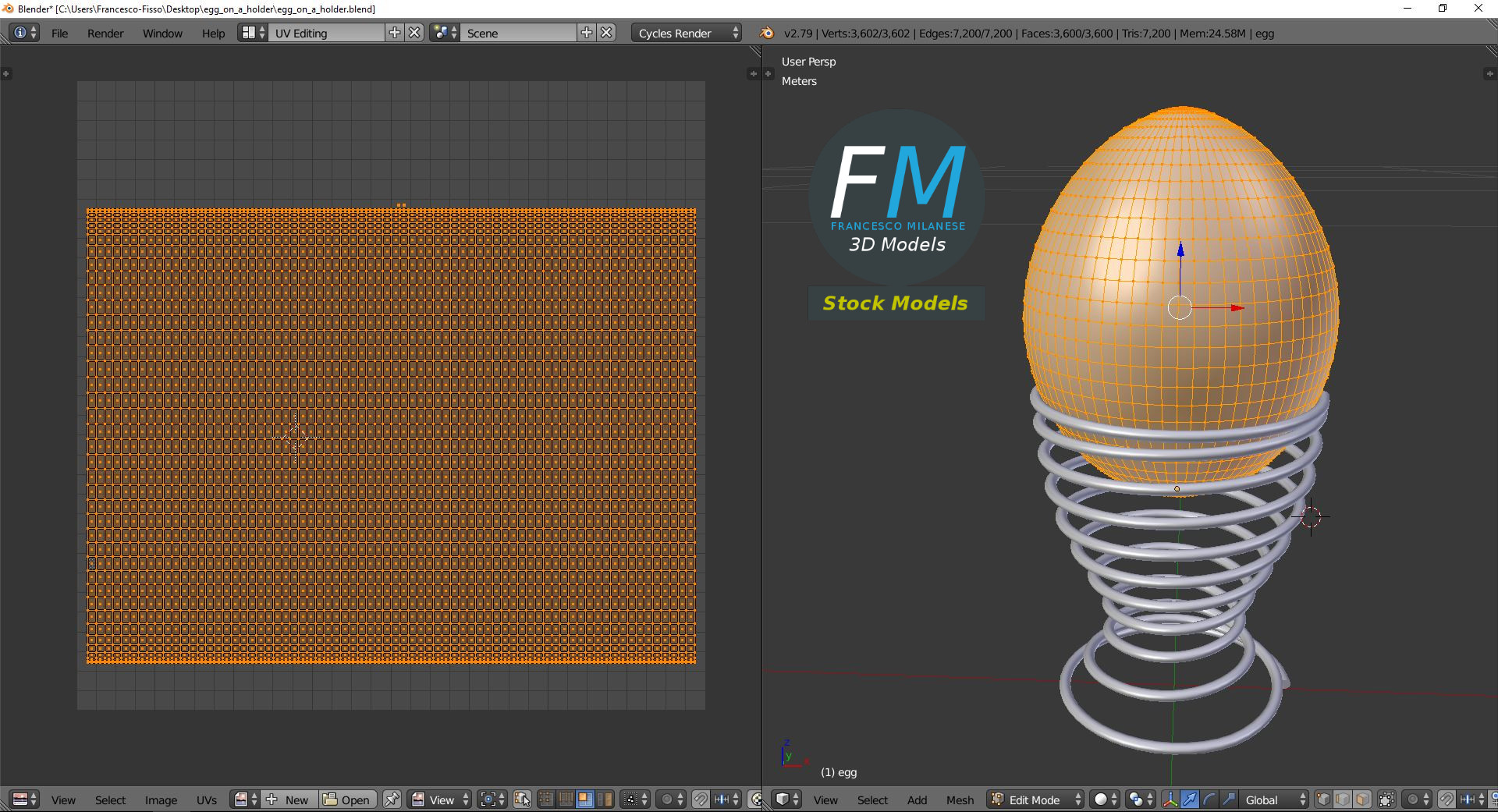Image resolution: width=1498 pixels, height=812 pixels.
Task: Enable the scale manipulator
Action: (x=1229, y=800)
